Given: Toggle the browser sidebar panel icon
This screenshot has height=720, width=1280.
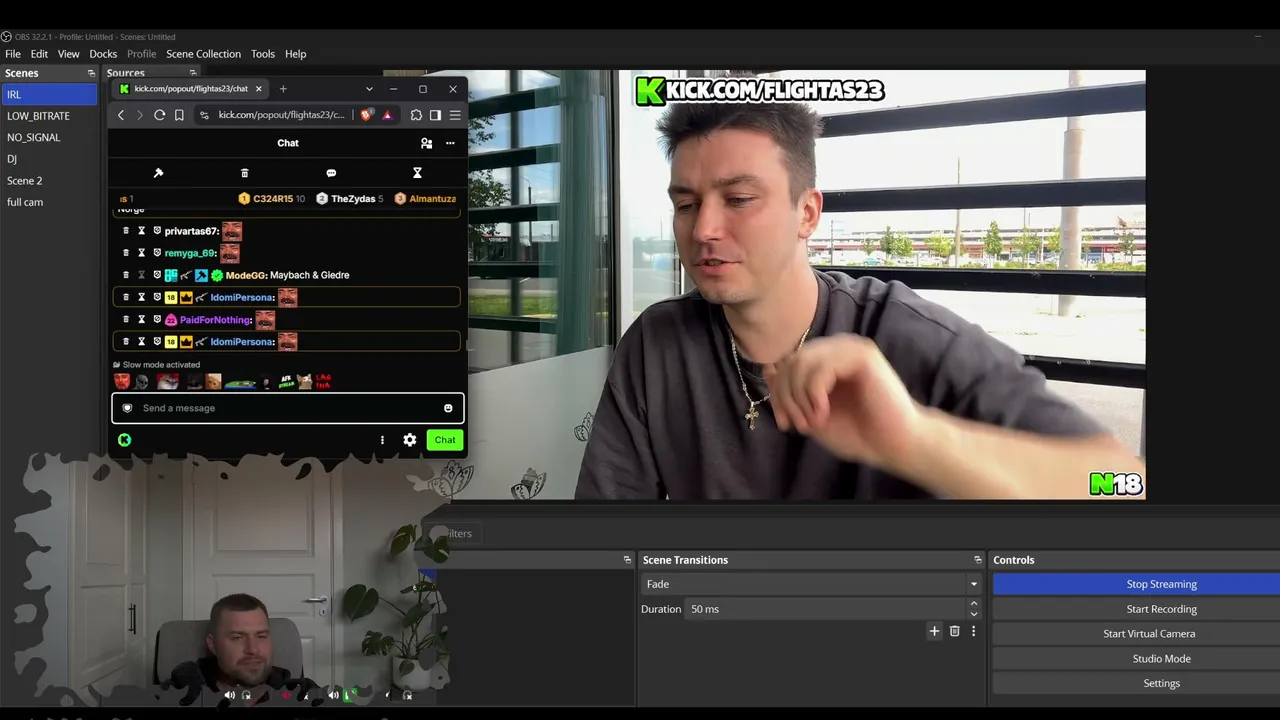Looking at the screenshot, I should point(435,115).
